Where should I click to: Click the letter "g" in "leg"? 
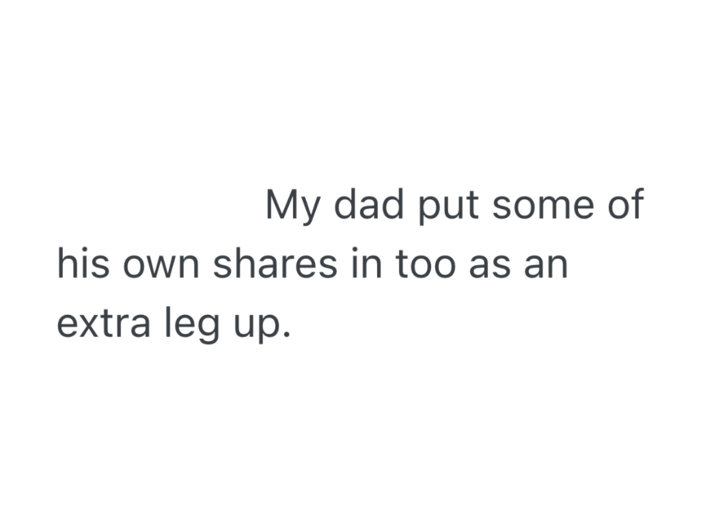(x=208, y=329)
